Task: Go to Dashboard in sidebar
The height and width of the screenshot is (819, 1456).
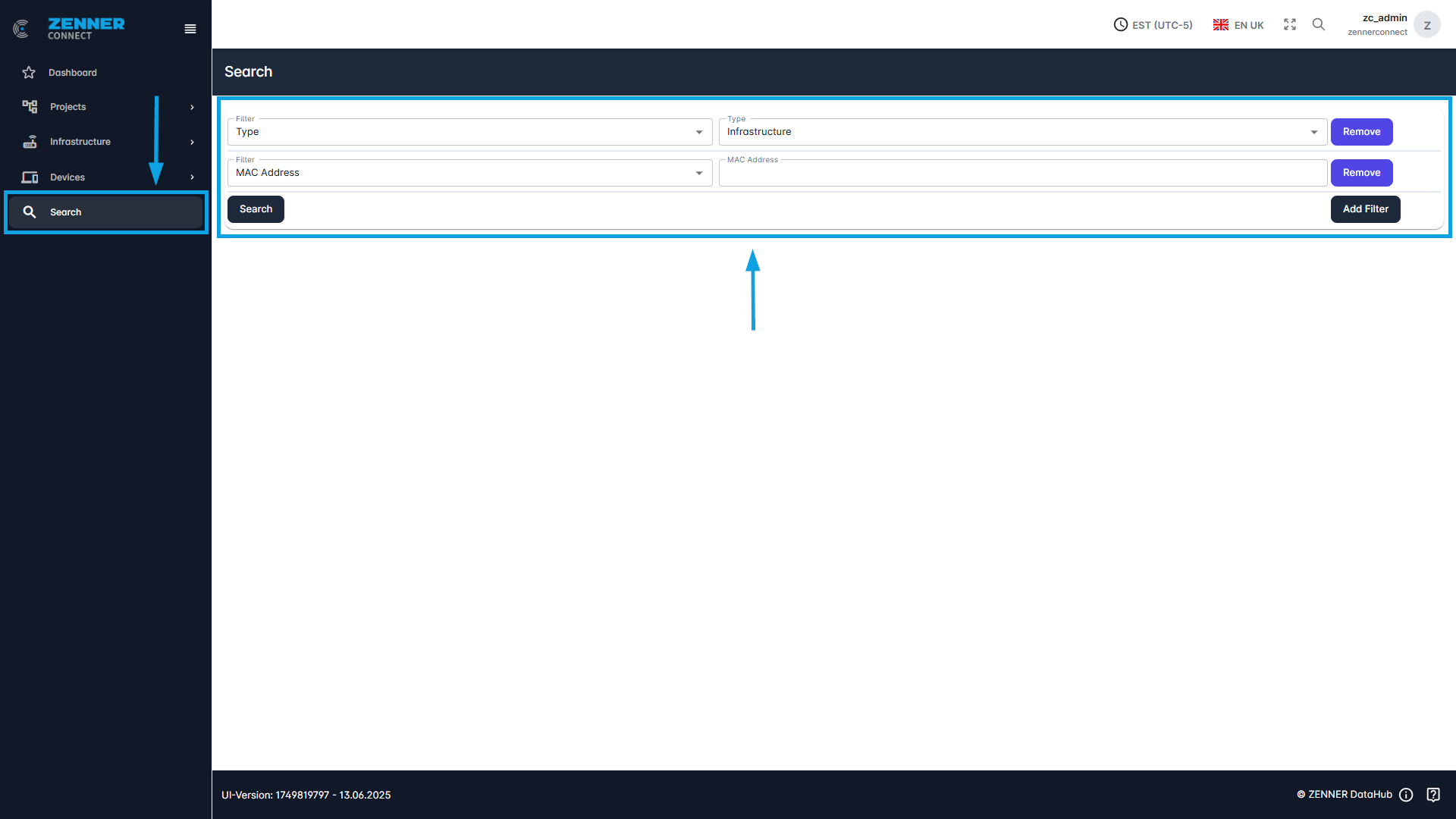Action: [73, 73]
